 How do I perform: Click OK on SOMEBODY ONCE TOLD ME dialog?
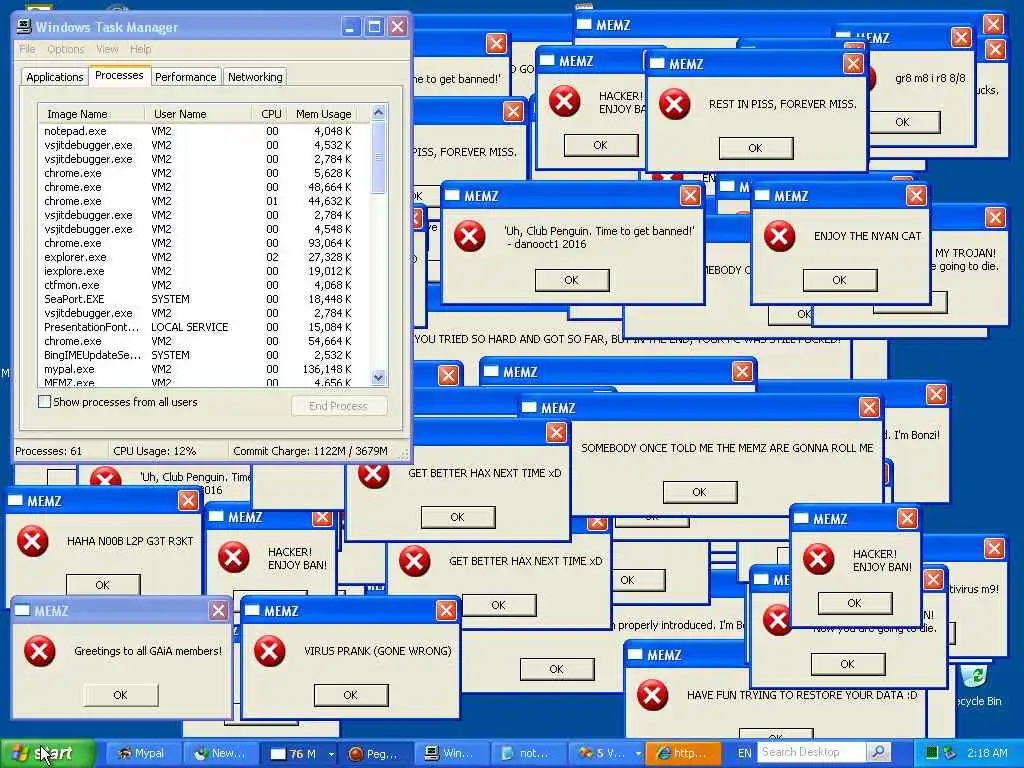pyautogui.click(x=699, y=492)
